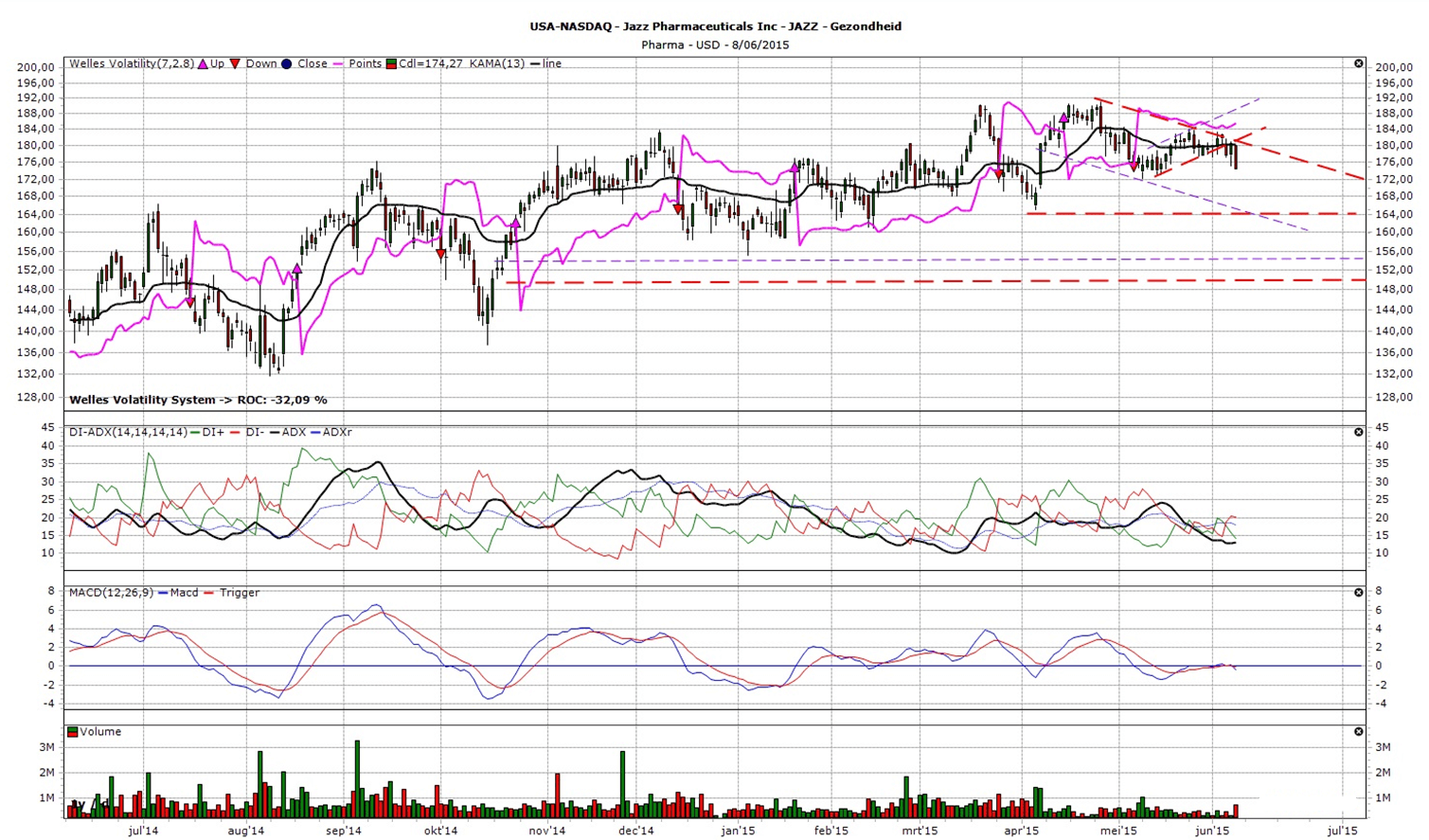Click the feb'15 date axis label
The image size is (1429, 840).
pyautogui.click(x=831, y=831)
